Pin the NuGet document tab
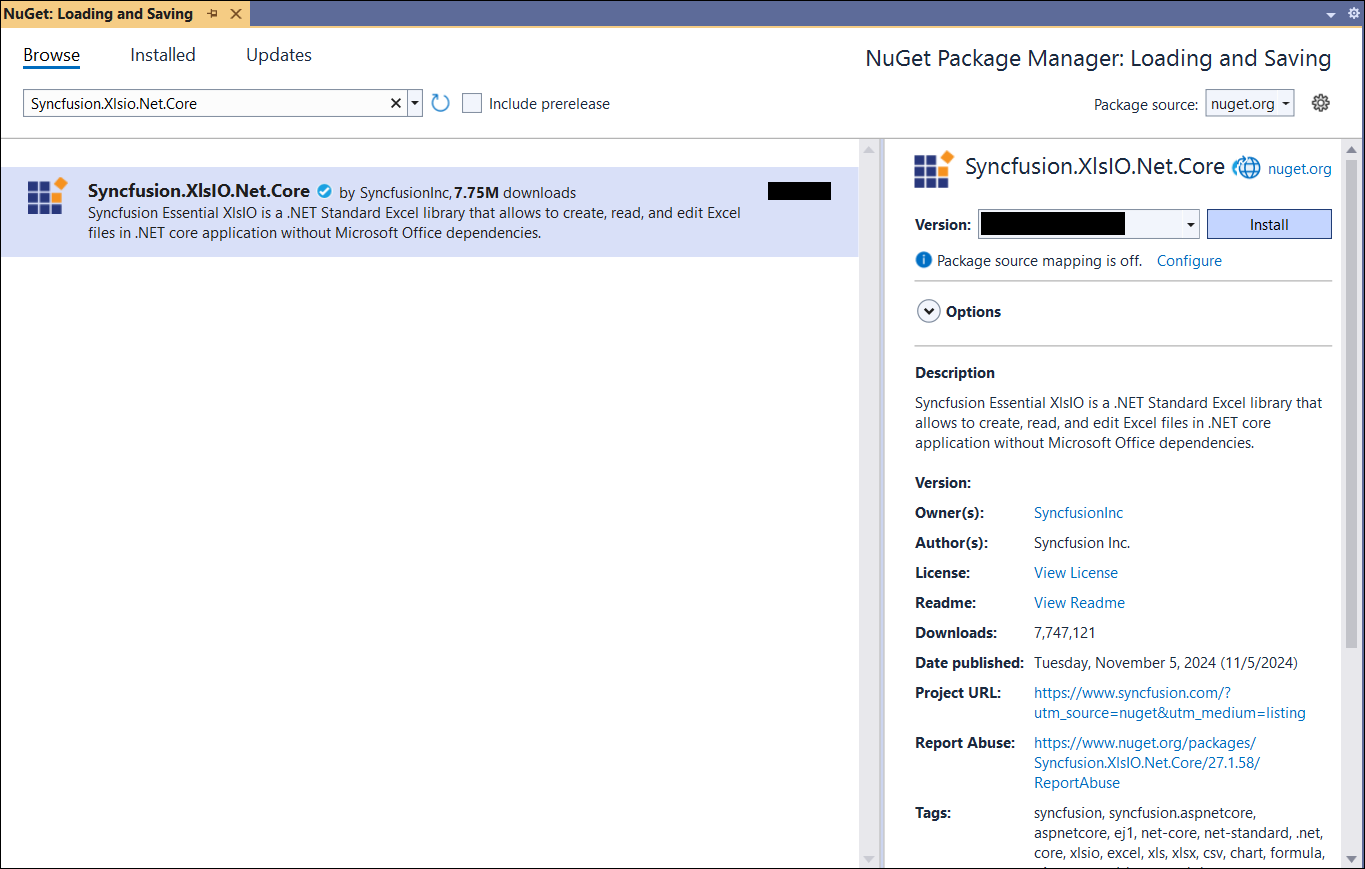This screenshot has width=1365, height=869. click(x=212, y=14)
